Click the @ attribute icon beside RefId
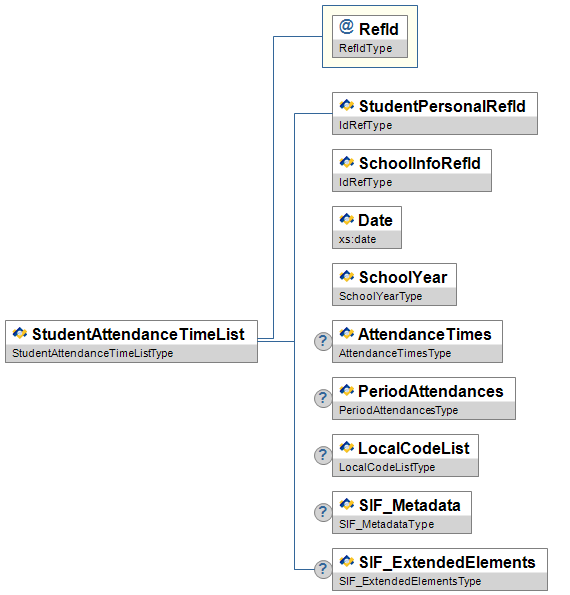This screenshot has height=595, width=570. [x=346, y=27]
